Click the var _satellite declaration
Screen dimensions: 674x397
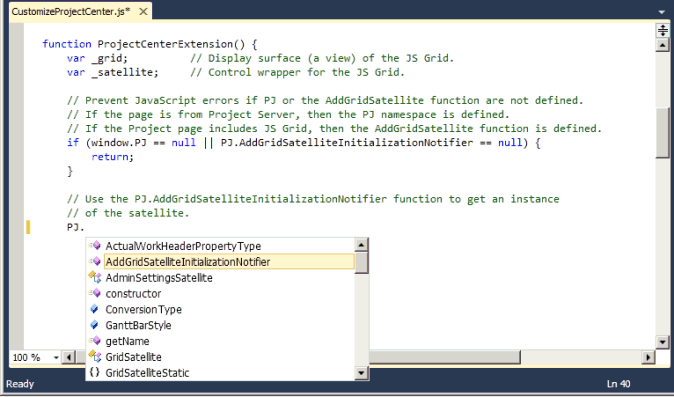tap(113, 72)
